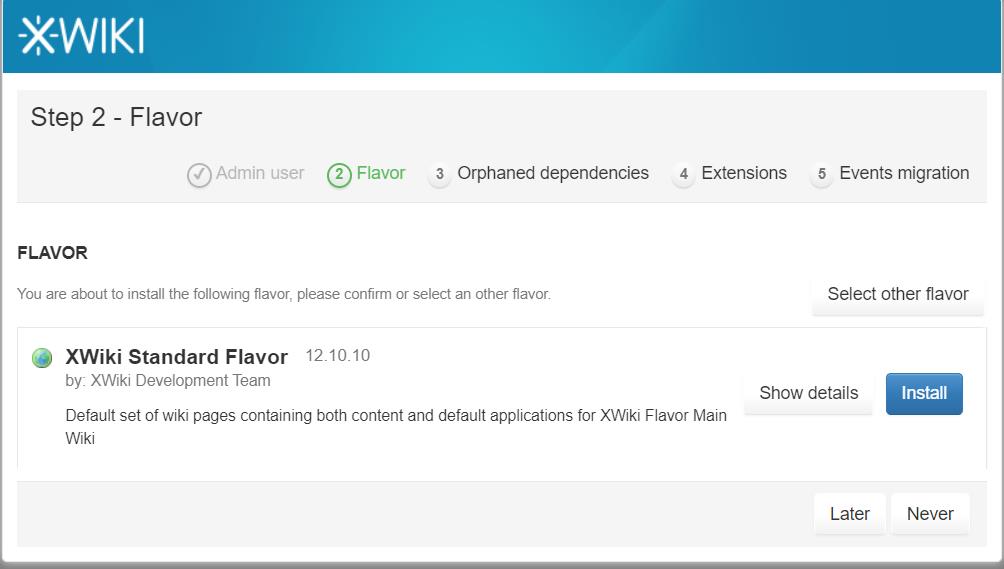Screen dimensions: 1004x569
Task: Choose Later to postpone installation
Action: tap(850, 514)
